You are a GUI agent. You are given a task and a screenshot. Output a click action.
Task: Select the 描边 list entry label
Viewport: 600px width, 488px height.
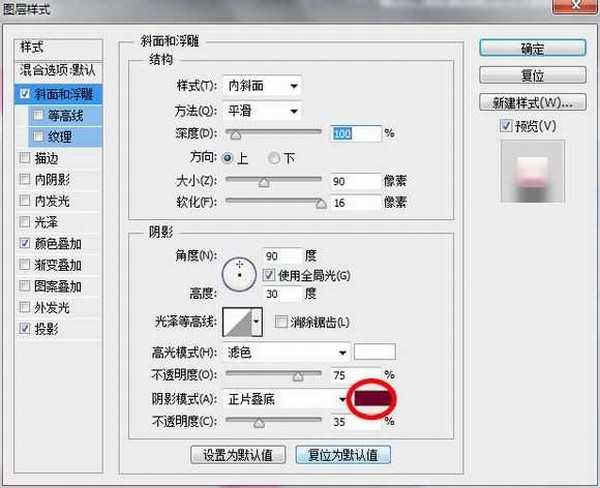click(46, 158)
